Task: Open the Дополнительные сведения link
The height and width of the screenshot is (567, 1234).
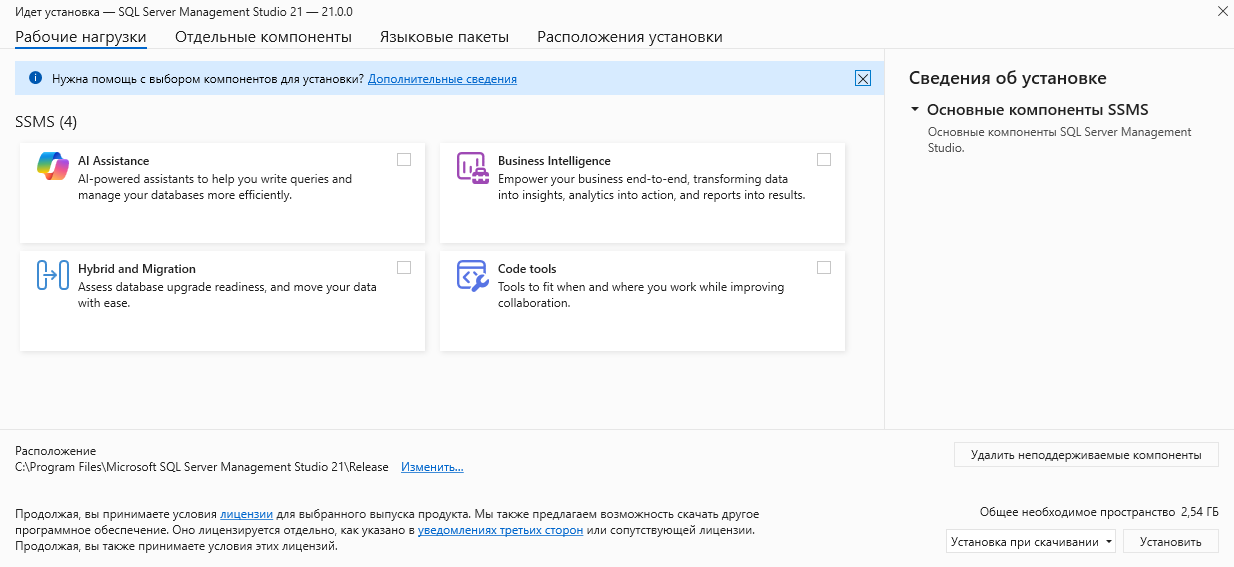Action: point(442,79)
